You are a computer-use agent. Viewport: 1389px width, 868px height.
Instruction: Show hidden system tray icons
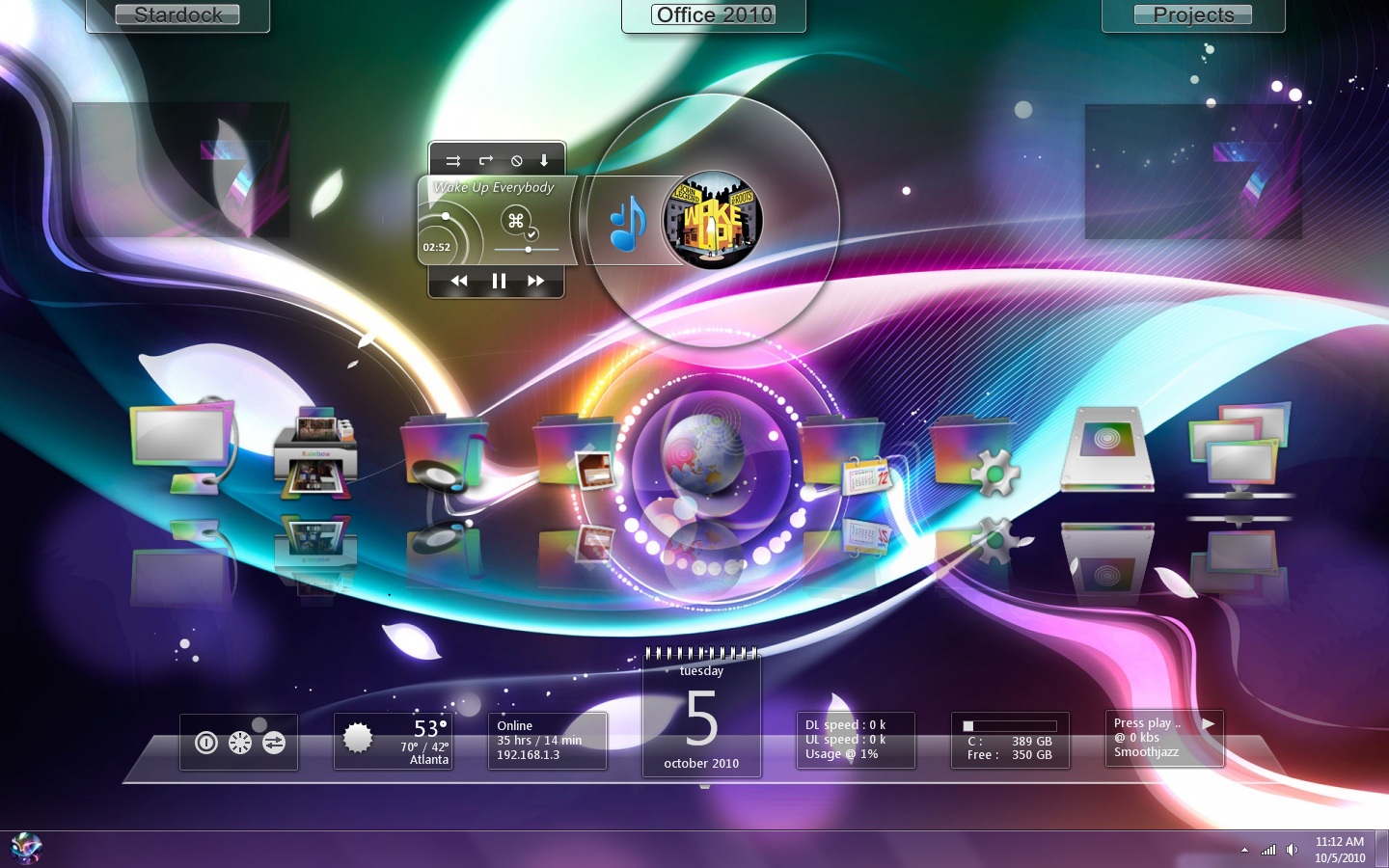coord(1244,850)
